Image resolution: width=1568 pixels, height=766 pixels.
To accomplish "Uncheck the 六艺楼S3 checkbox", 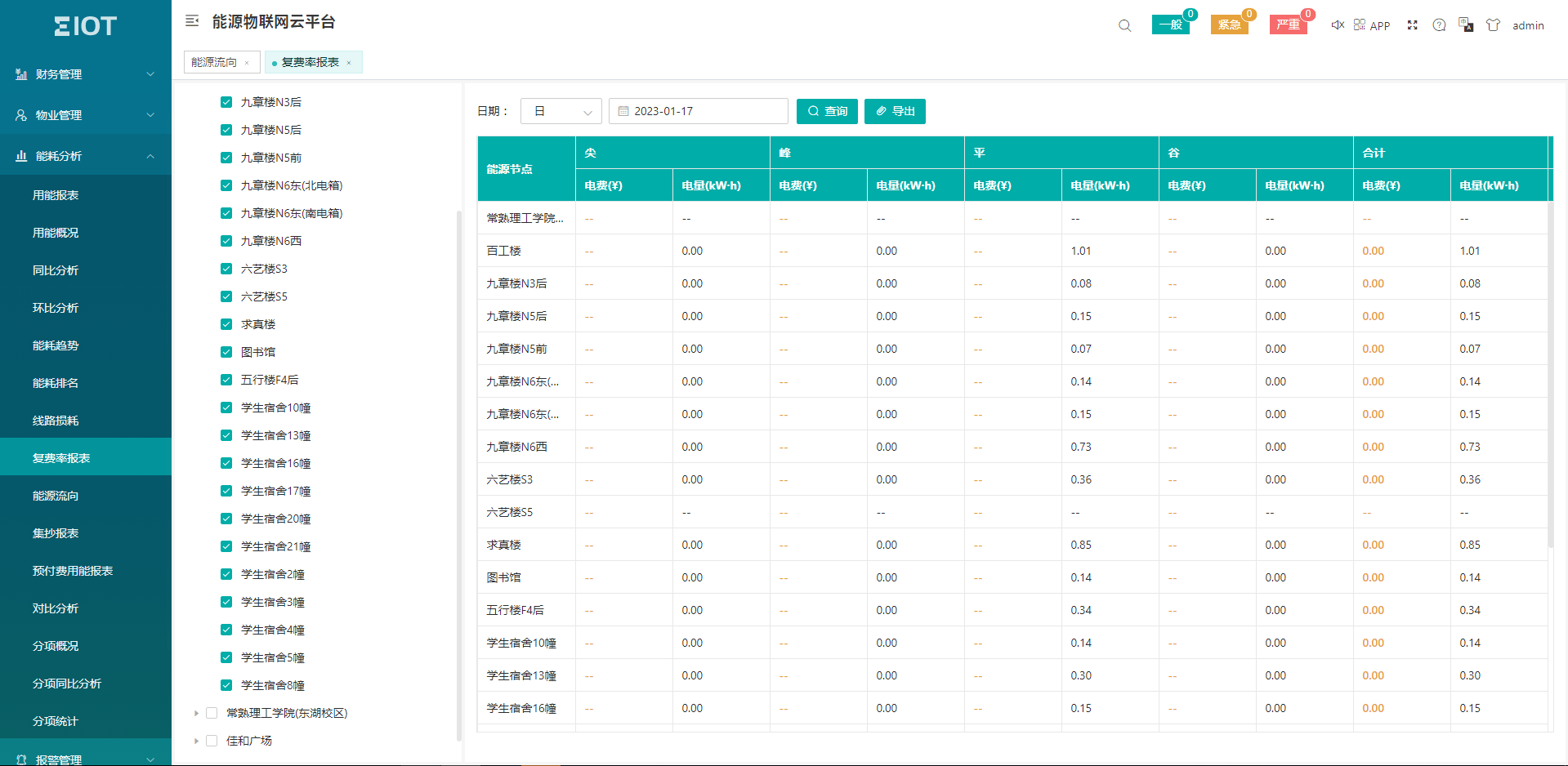I will pos(226,269).
